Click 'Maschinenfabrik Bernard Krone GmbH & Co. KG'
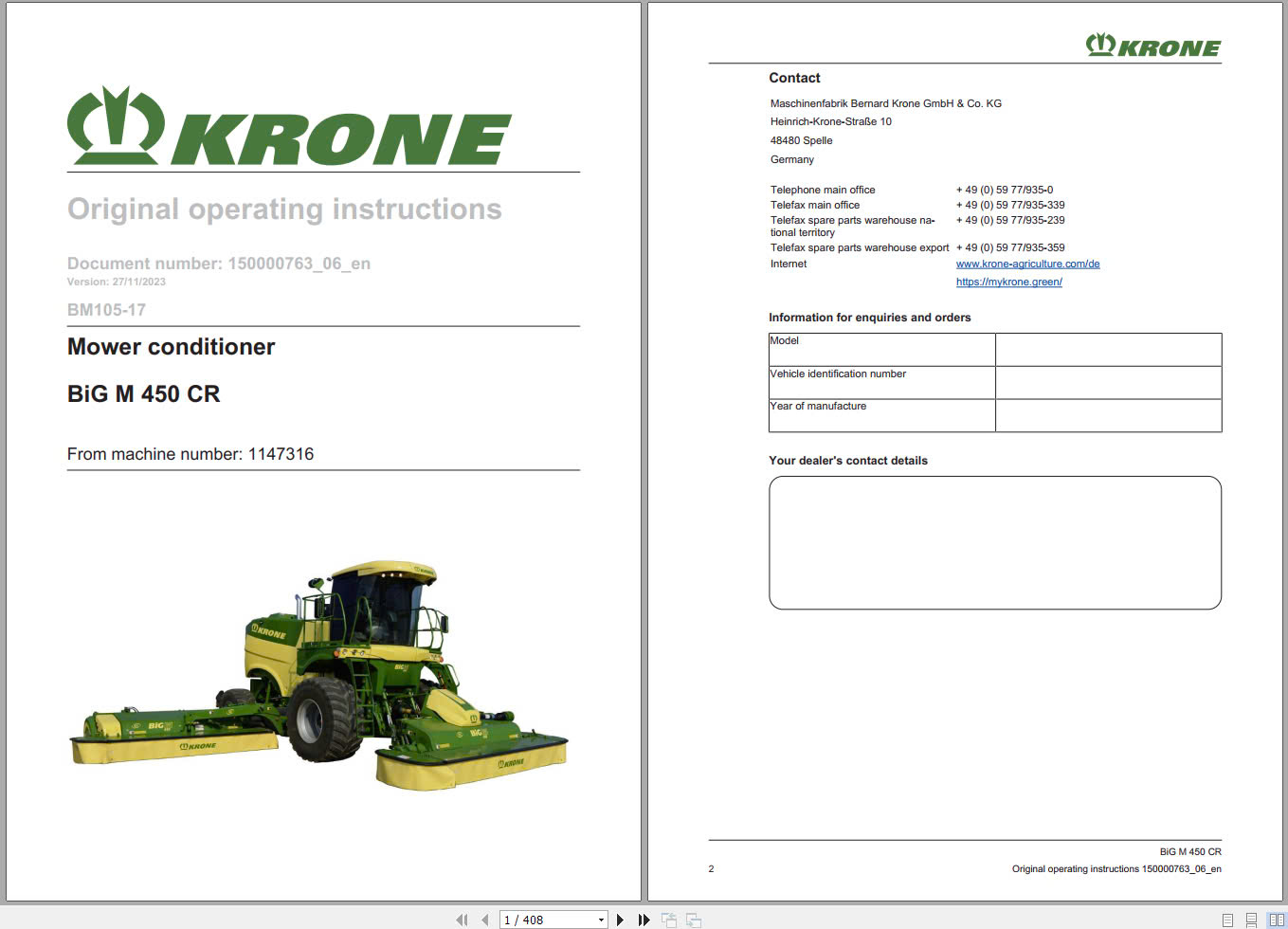 tap(886, 103)
